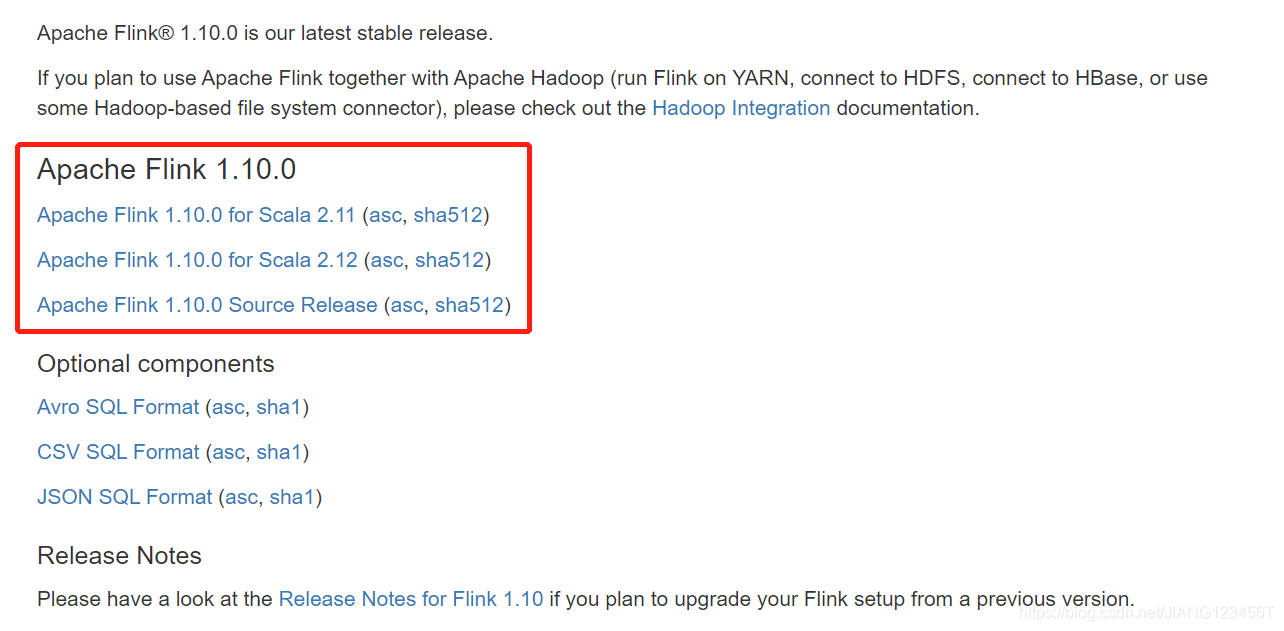The width and height of the screenshot is (1284, 631).
Task: Open the sha1 checksum for JSON SQL Format
Action: [x=293, y=497]
